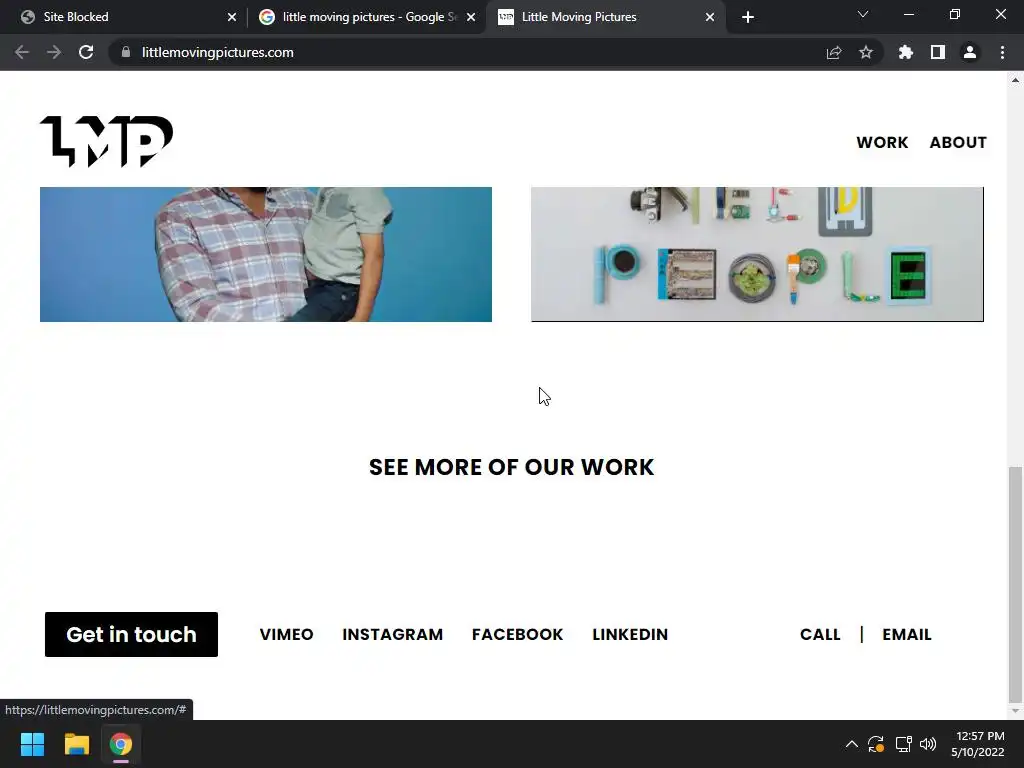Bookmark this page with the star icon

coord(866,52)
